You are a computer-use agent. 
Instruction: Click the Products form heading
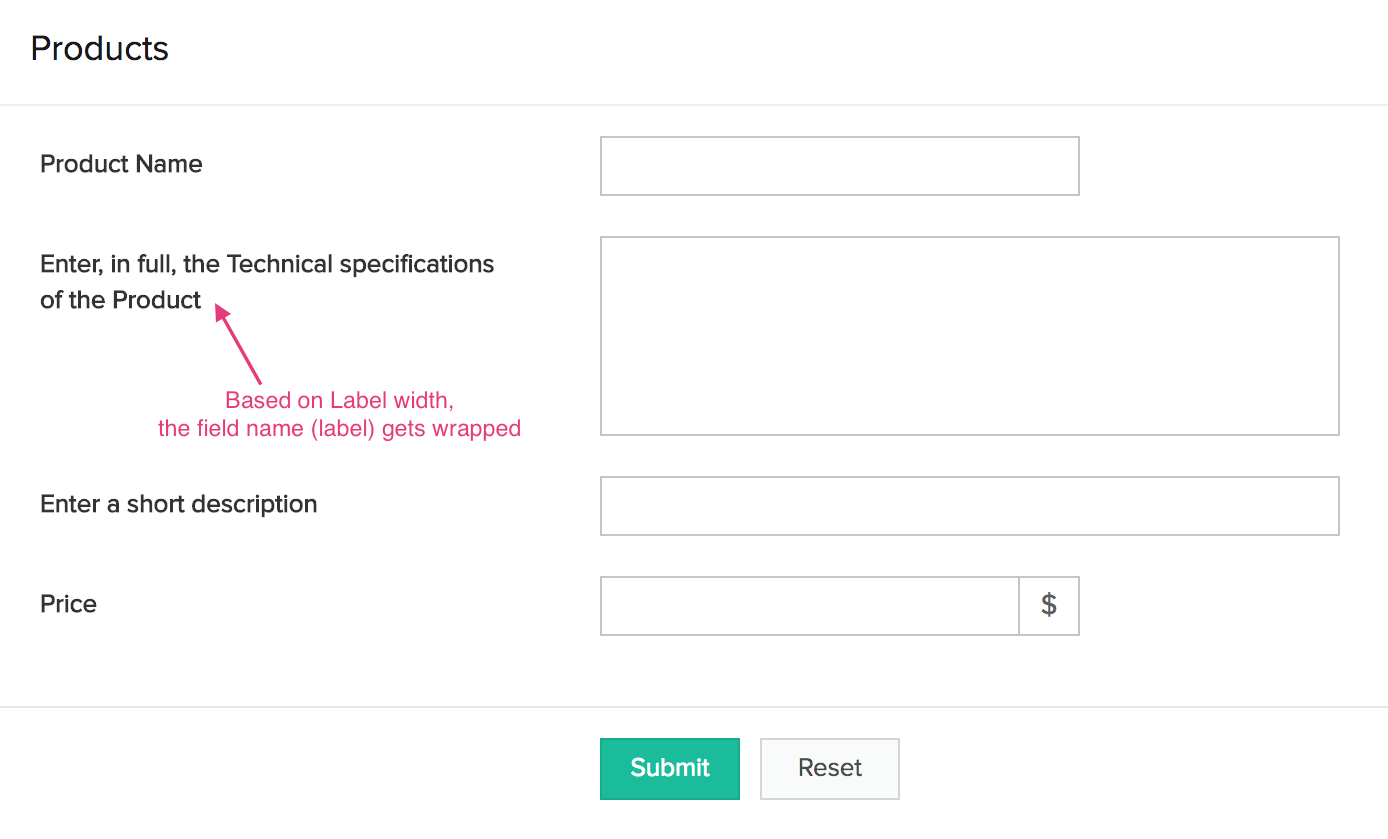click(99, 48)
